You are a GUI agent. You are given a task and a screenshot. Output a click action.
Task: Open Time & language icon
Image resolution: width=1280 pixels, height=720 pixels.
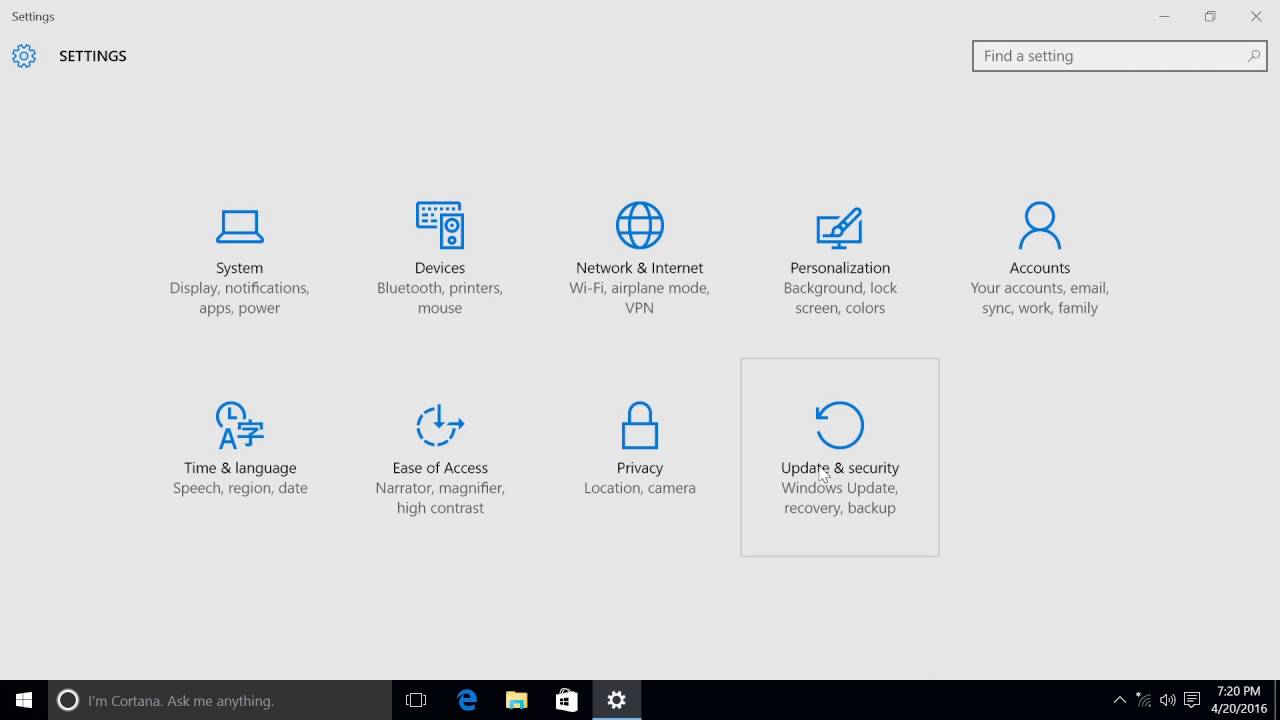click(x=240, y=425)
